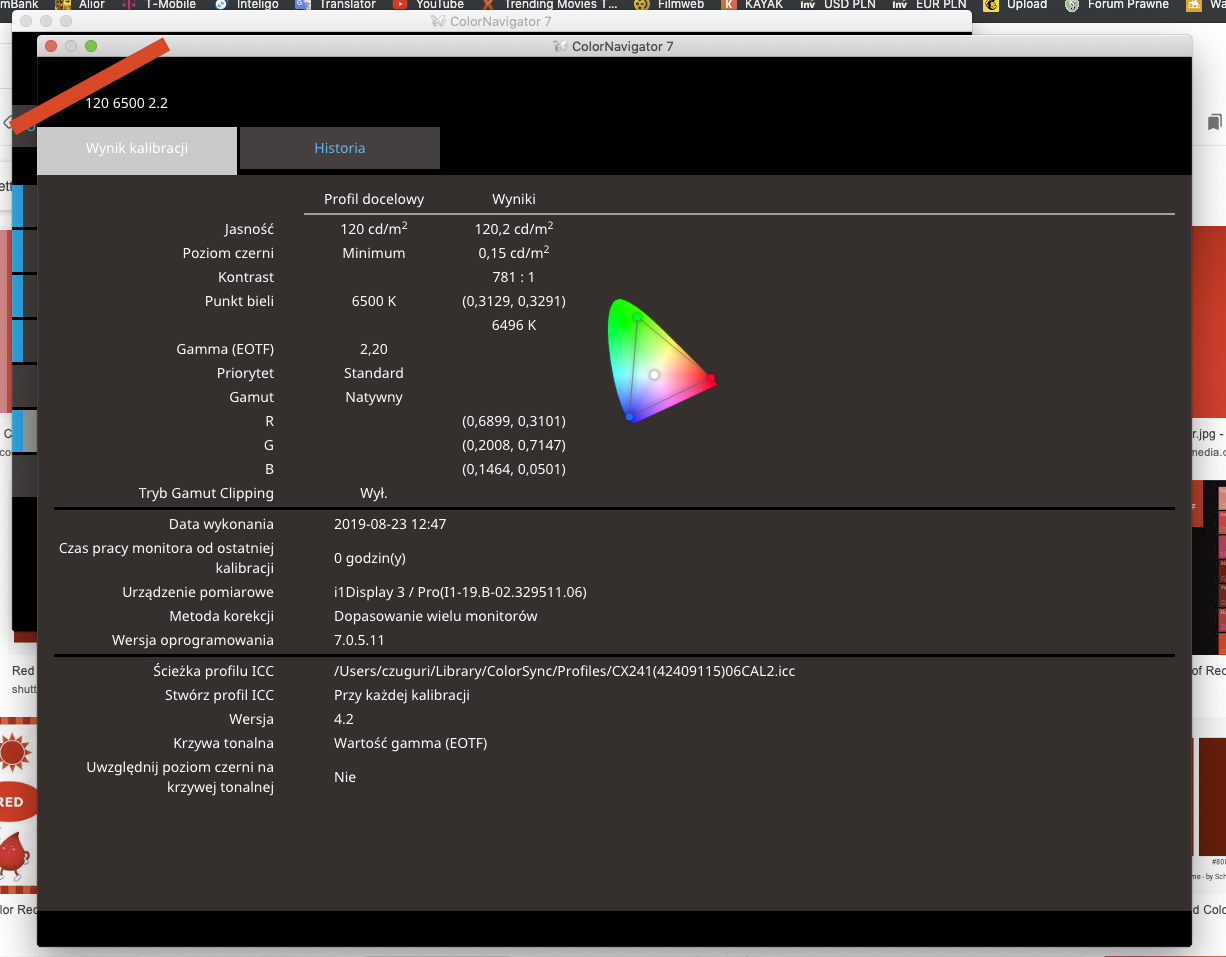The height and width of the screenshot is (957, 1226).
Task: Zoom the front ColorNavigator window with green button
Action: pyautogui.click(x=91, y=46)
